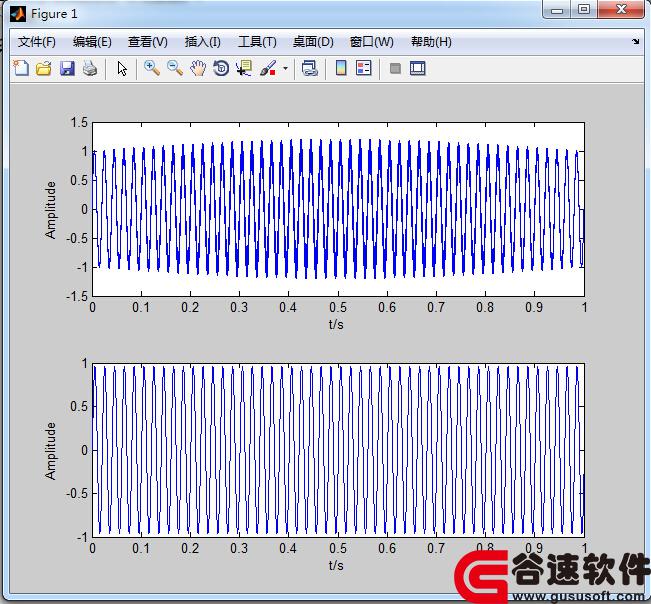Select the Brush data tool
The width and height of the screenshot is (651, 604).
(x=268, y=68)
